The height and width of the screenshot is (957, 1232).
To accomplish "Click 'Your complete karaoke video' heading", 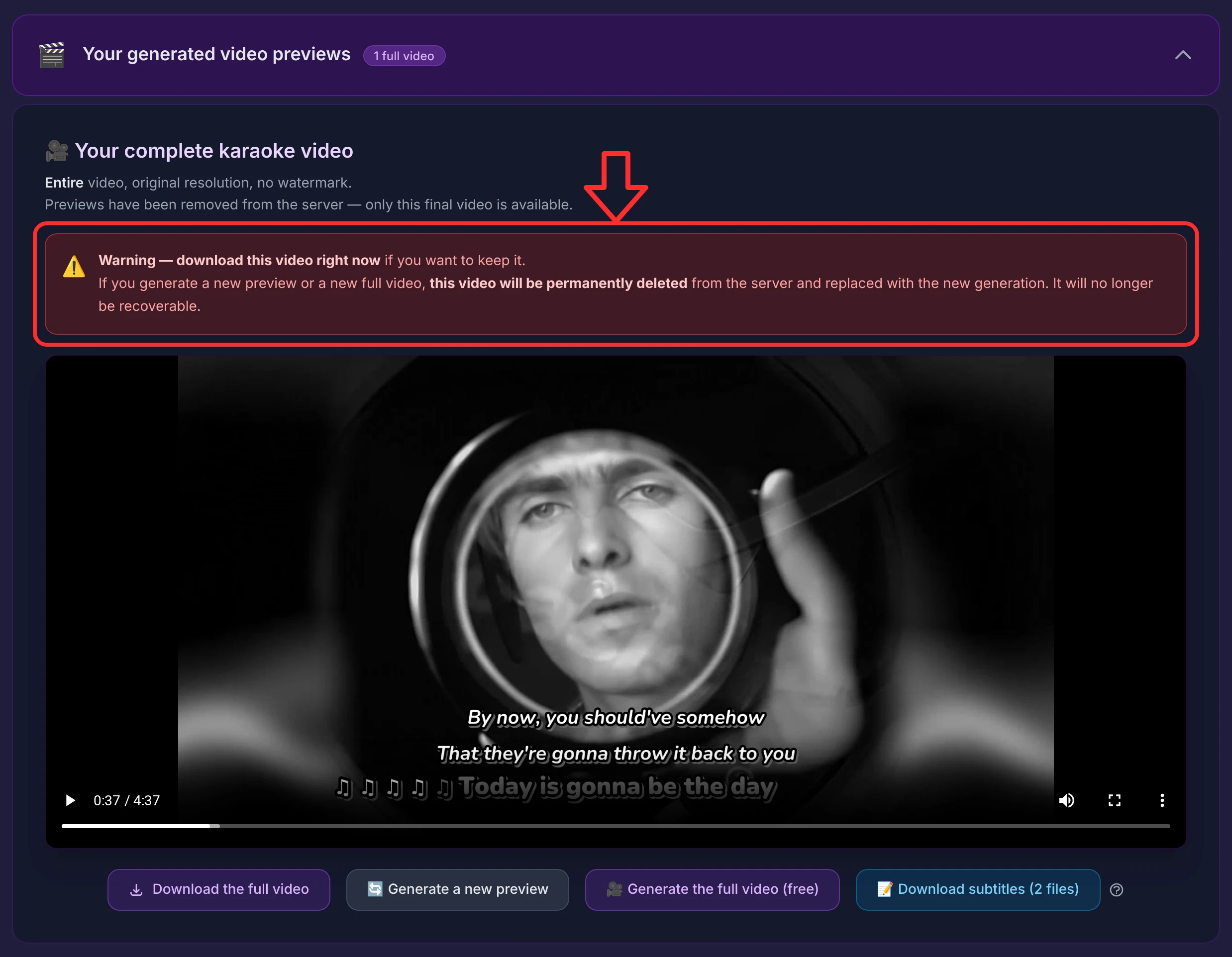I will [214, 151].
